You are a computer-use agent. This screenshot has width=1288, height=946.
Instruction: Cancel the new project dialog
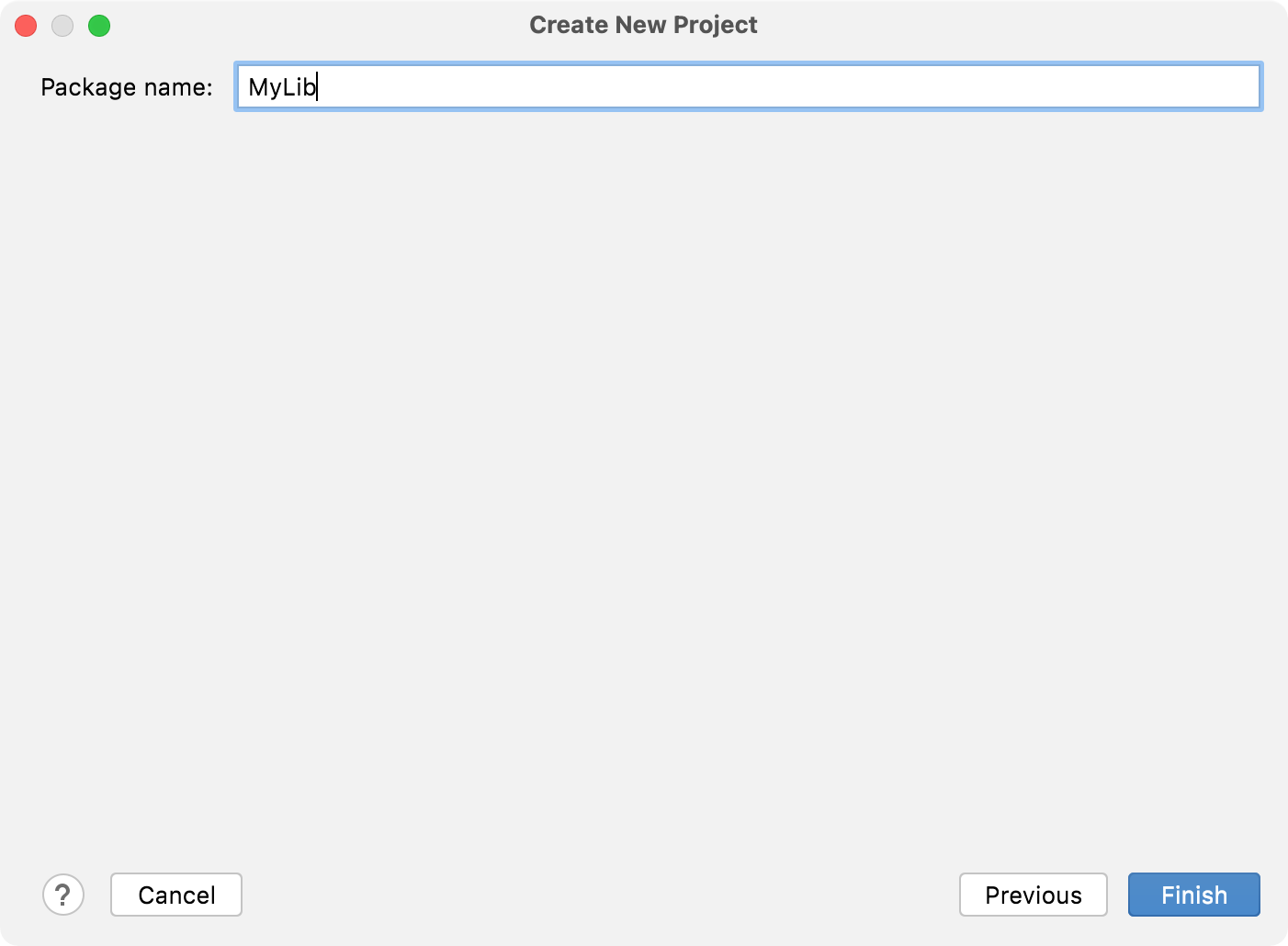point(176,895)
